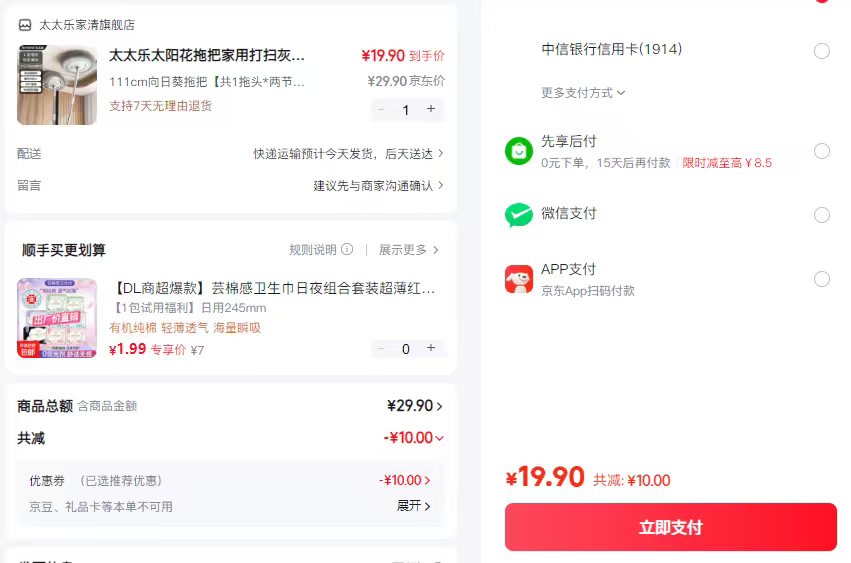Open the 优惠券 -¥10.00 selection
851x563 pixels.
406,480
